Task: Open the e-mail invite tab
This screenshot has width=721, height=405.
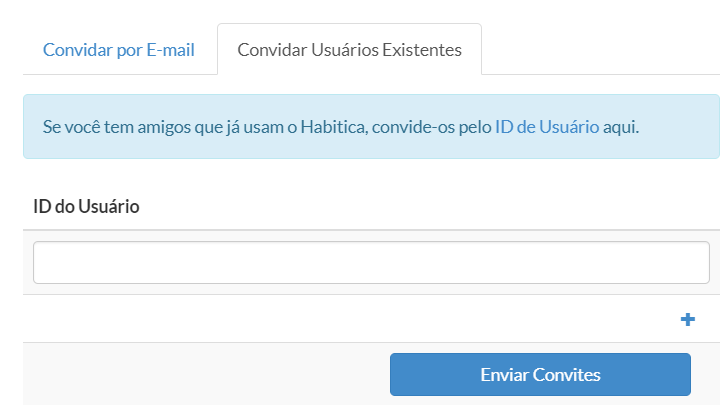Action: [x=118, y=50]
